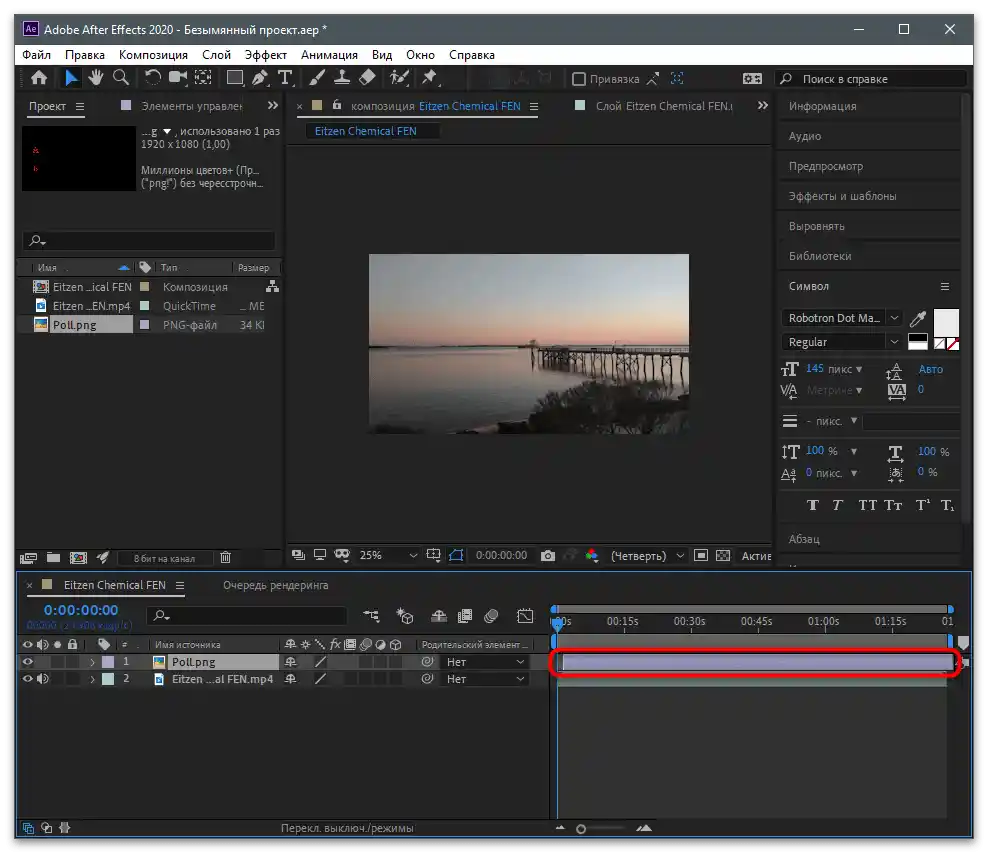Create new folder in Project panel
This screenshot has width=988, height=853.
54,558
